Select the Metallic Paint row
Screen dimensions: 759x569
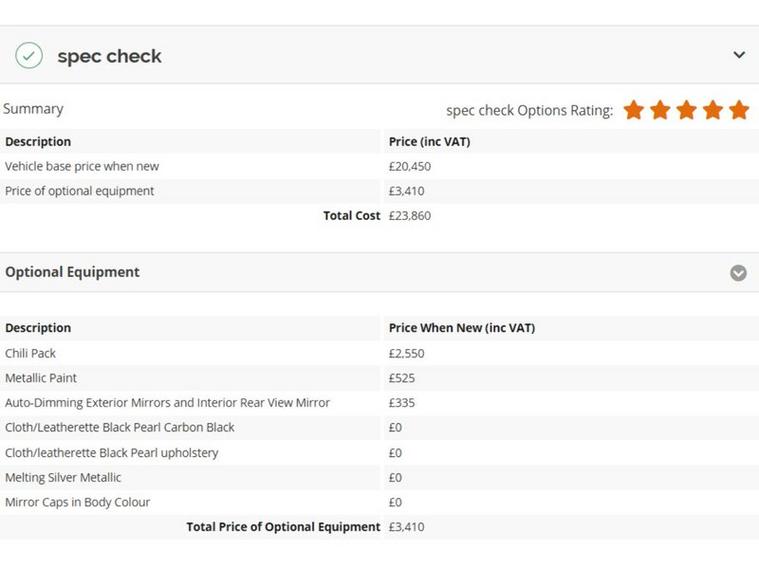pyautogui.click(x=380, y=378)
